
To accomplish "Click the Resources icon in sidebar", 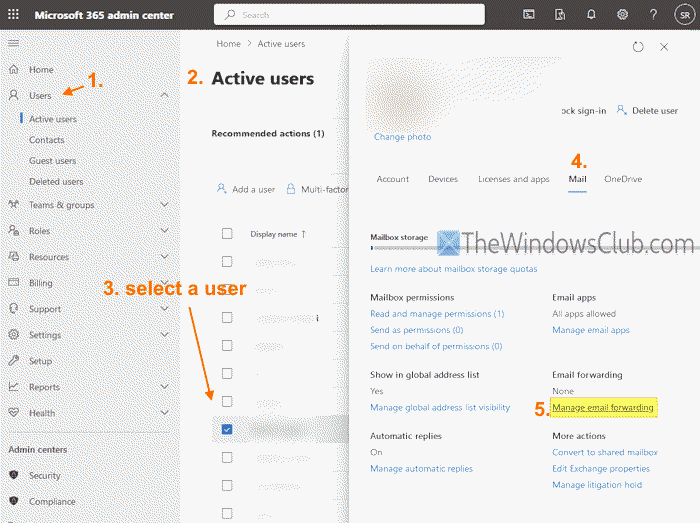I will [x=14, y=257].
